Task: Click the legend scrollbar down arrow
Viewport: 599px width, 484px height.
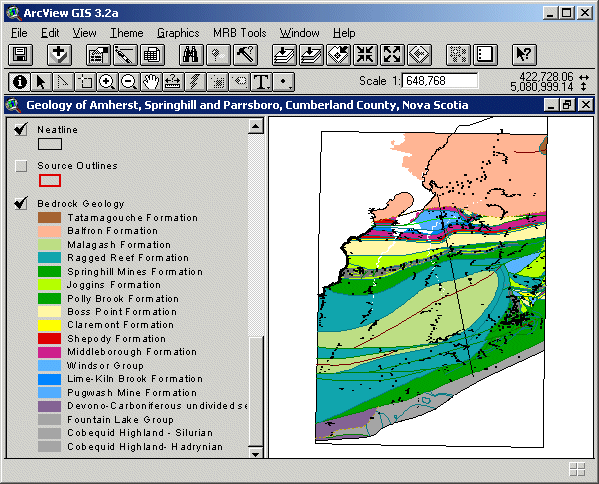Action: click(256, 453)
